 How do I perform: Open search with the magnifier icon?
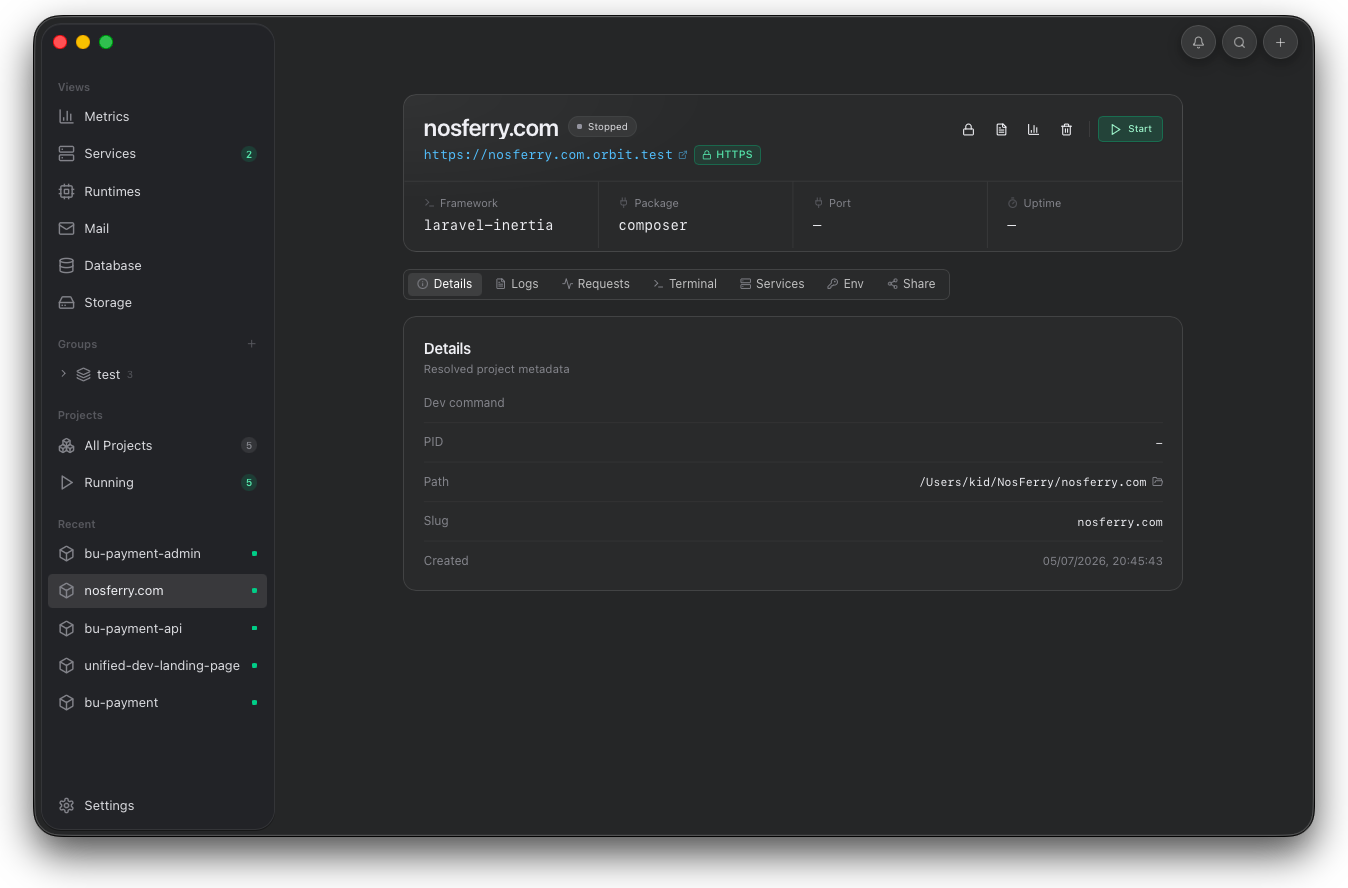1239,42
